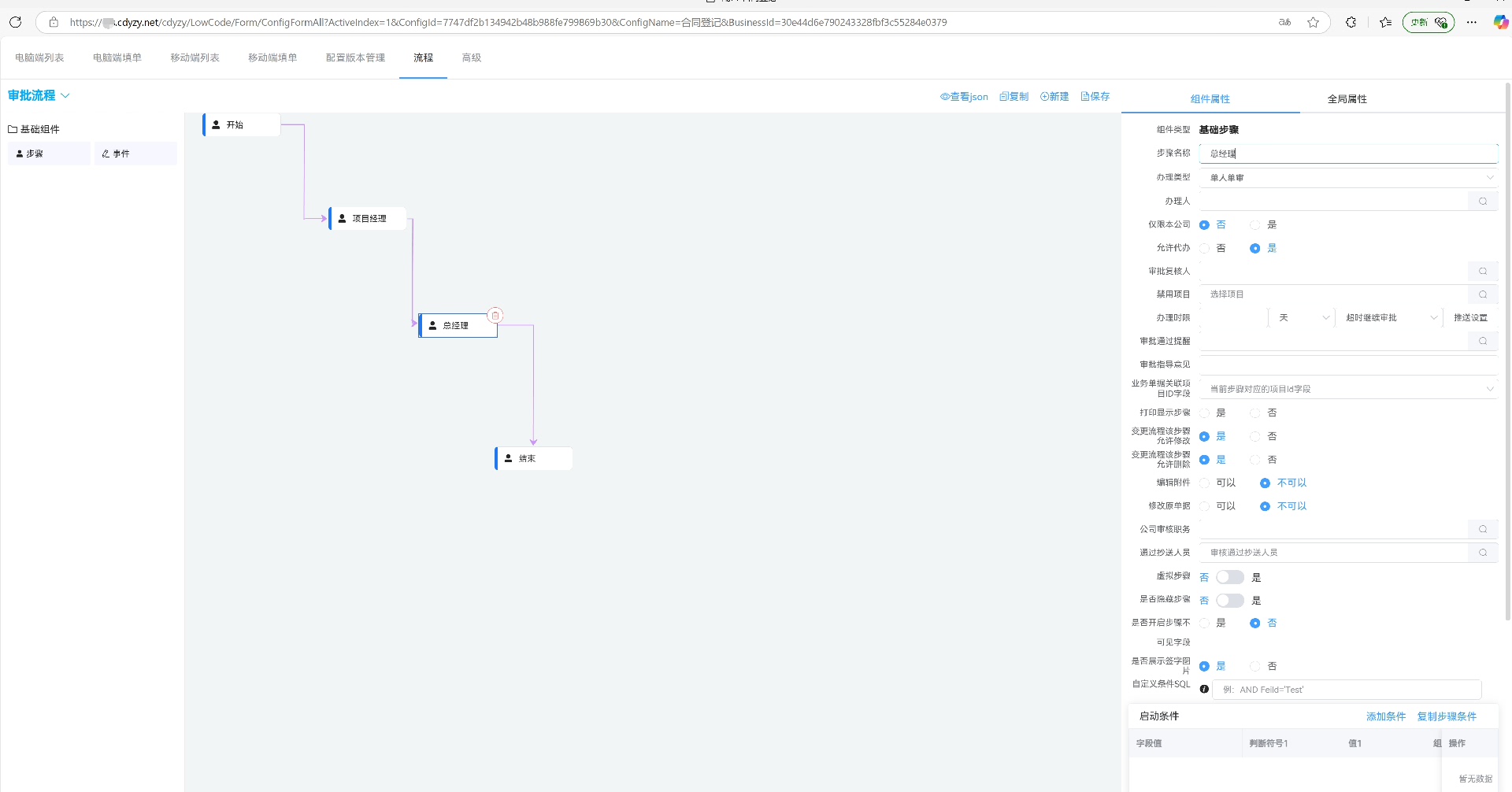The image size is (1512, 792).
Task: Open the read aloud icon in address bar
Action: tap(1284, 22)
